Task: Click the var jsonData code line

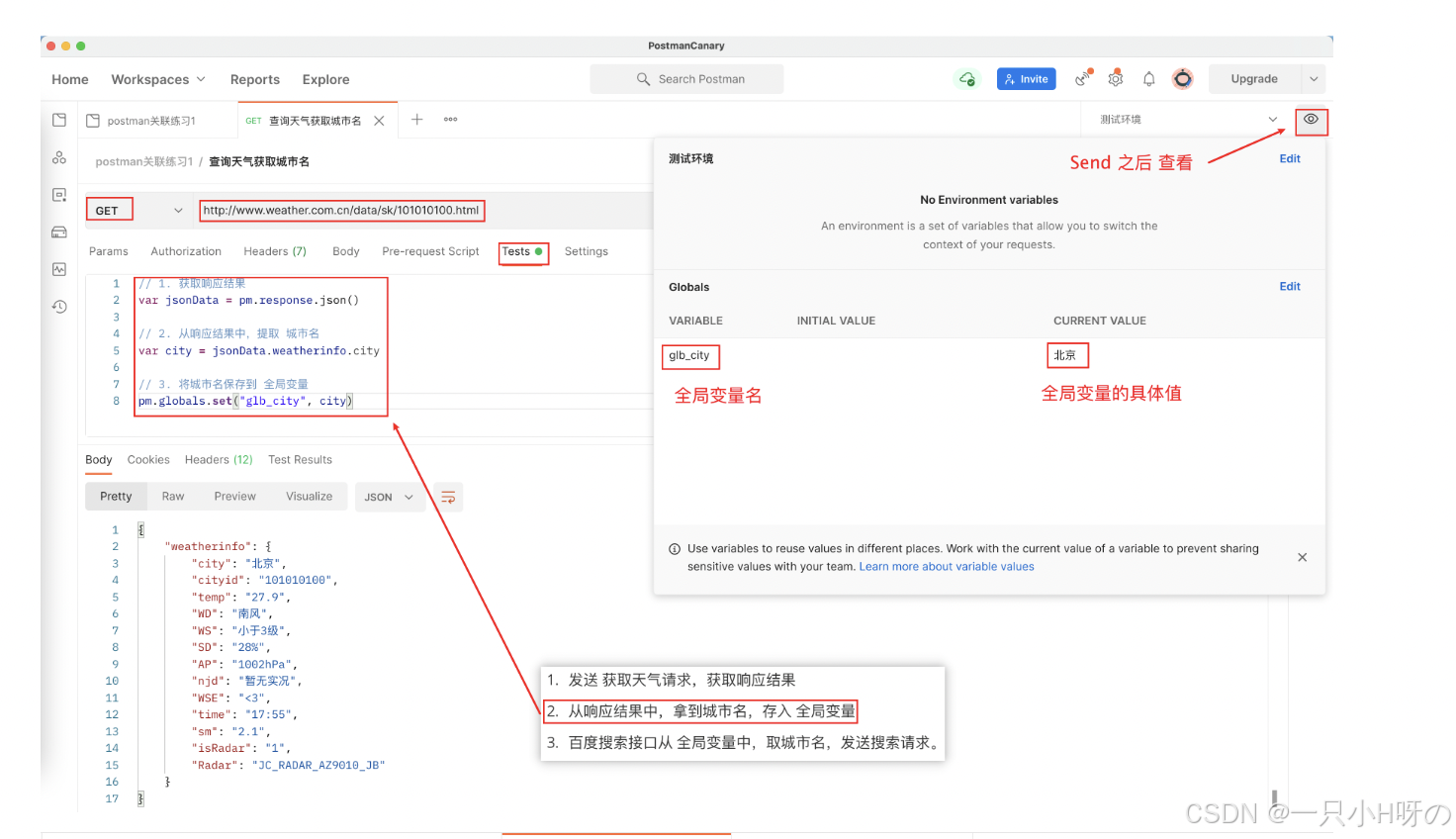Action: point(248,300)
